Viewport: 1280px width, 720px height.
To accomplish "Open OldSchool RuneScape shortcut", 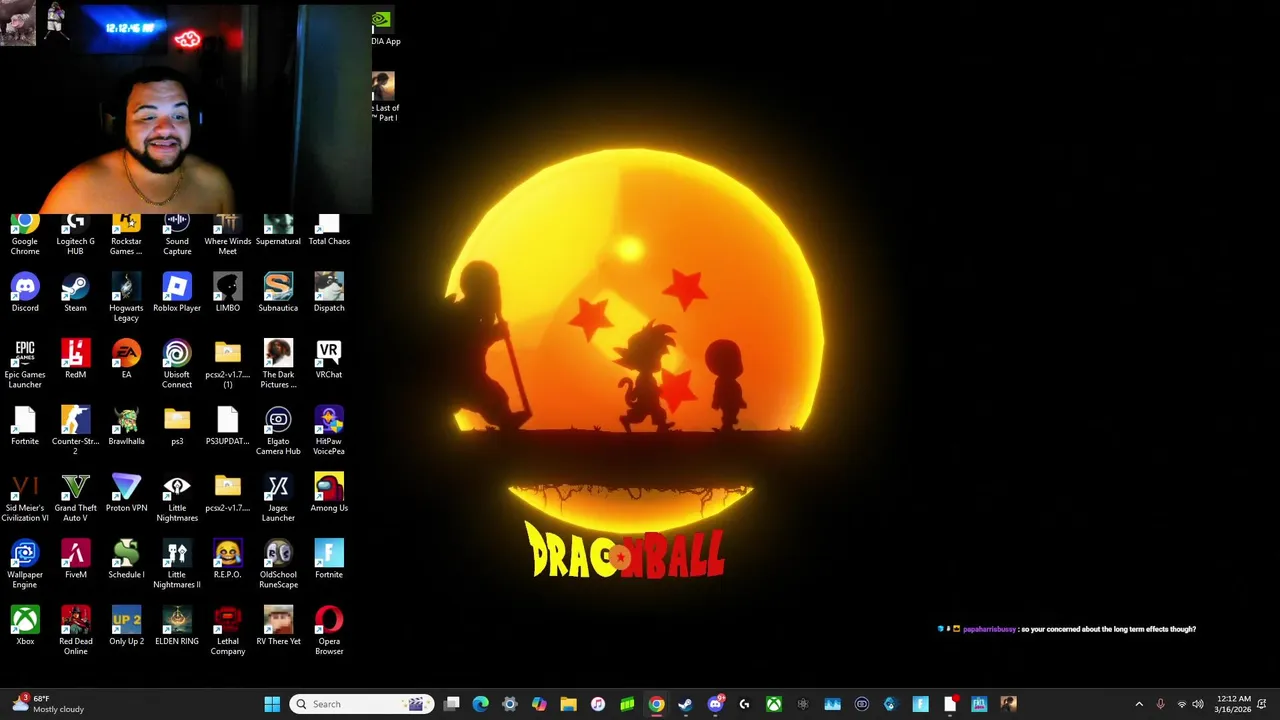I will [278, 565].
